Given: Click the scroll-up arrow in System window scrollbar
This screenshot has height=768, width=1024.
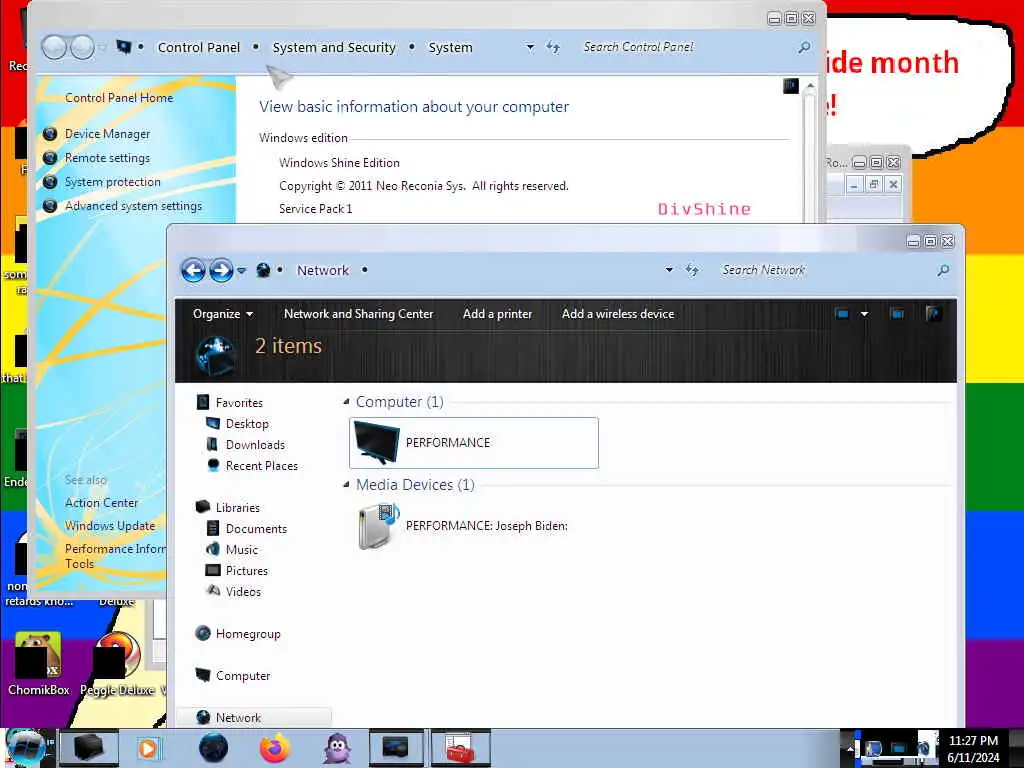Looking at the screenshot, I should (810, 86).
